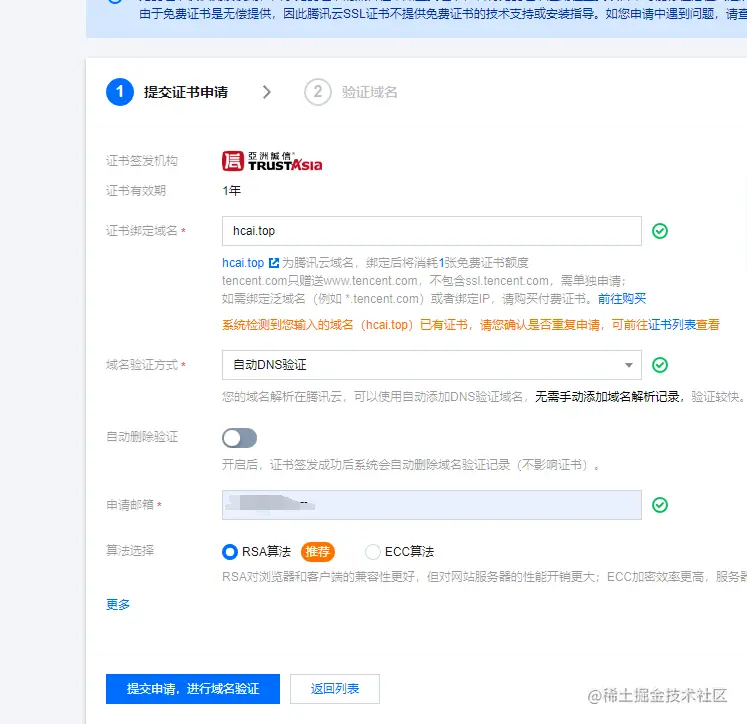This screenshot has width=747, height=724.
Task: Click the 1年 validity value
Action: 232,191
